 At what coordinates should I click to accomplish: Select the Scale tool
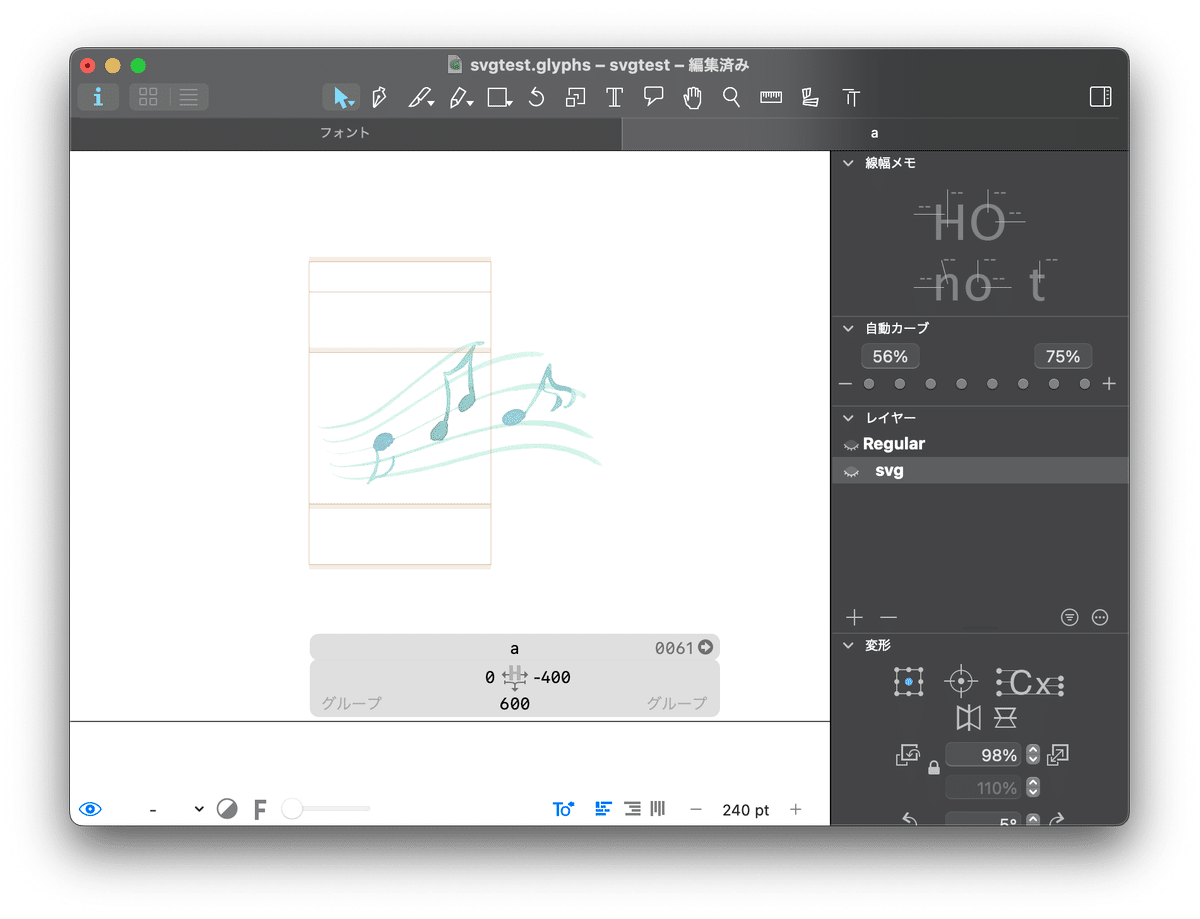tap(575, 97)
